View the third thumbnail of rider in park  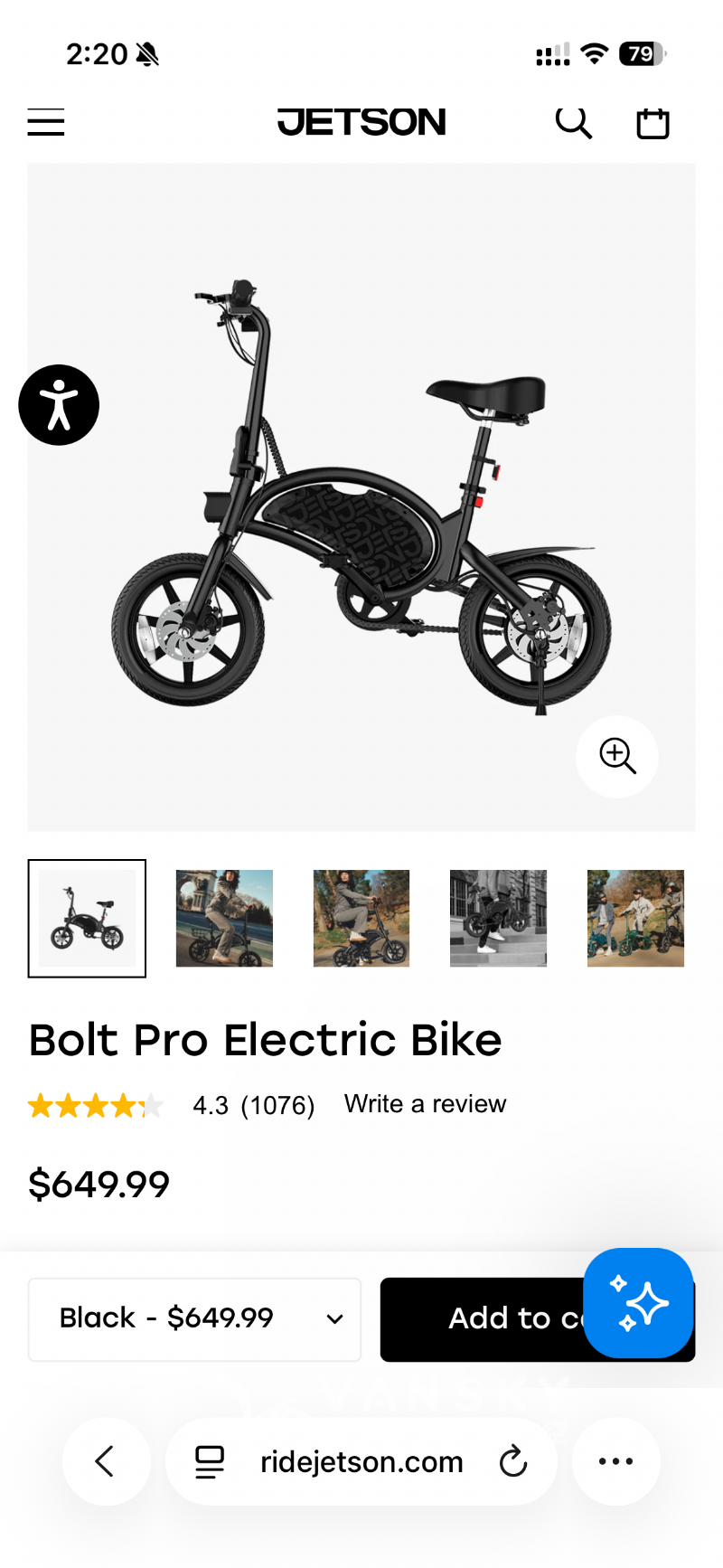pos(361,919)
